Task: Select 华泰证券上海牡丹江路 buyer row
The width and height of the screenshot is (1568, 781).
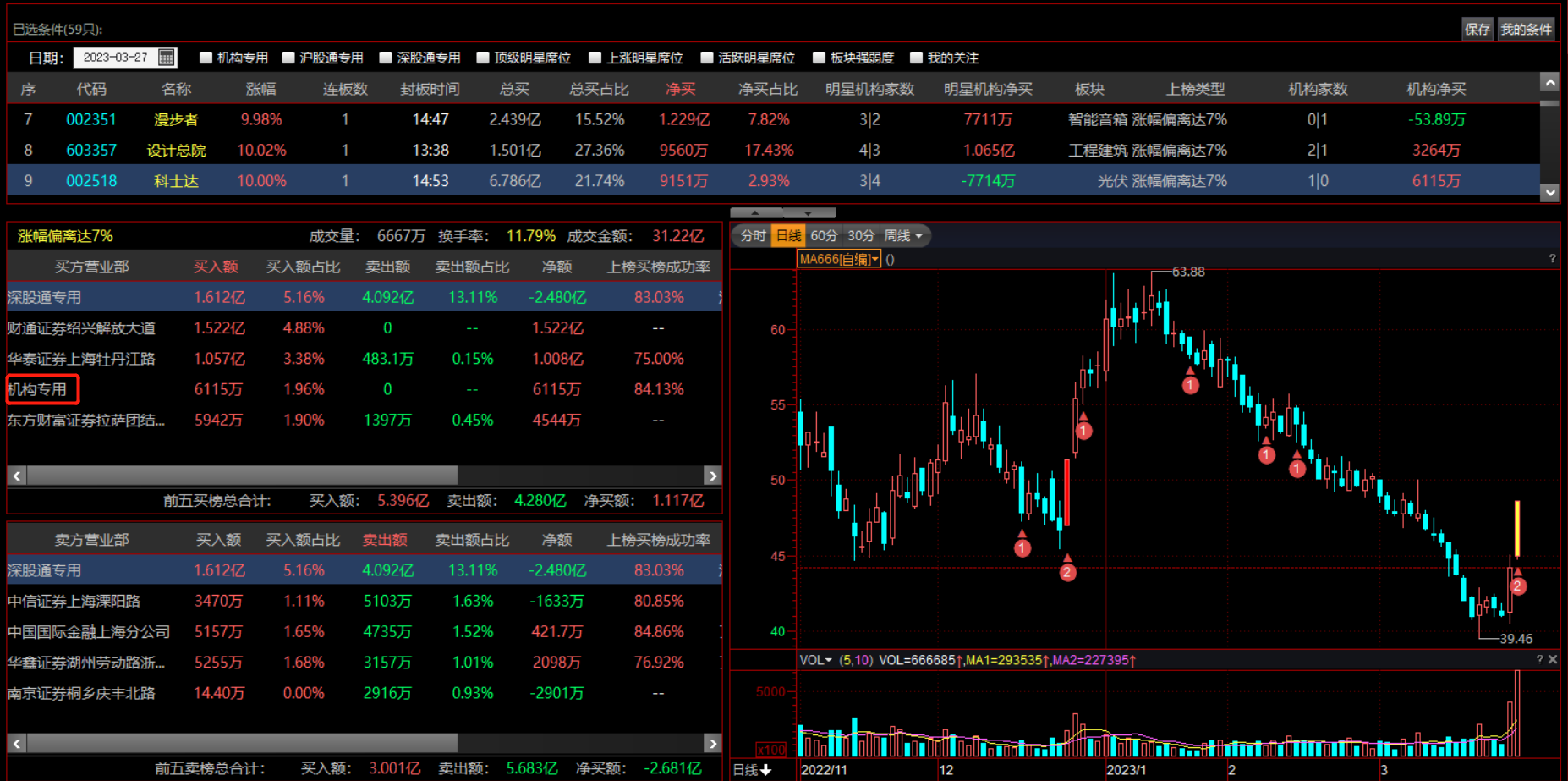Action: pyautogui.click(x=364, y=359)
